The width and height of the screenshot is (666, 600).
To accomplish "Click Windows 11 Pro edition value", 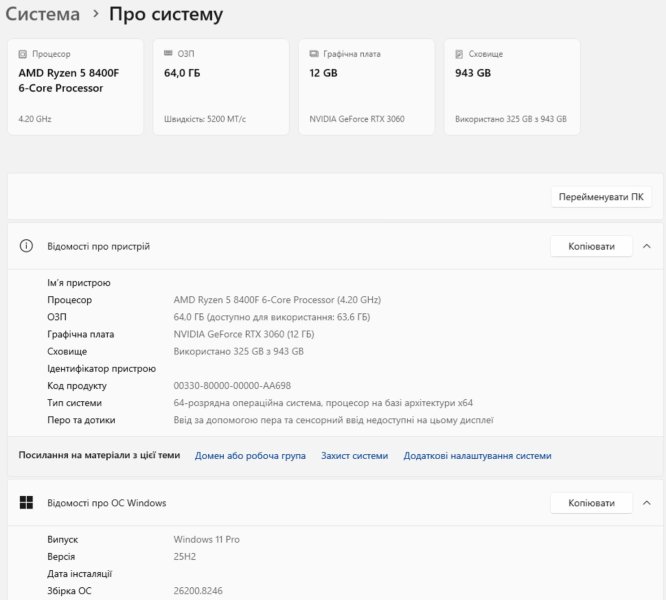I will tap(206, 539).
